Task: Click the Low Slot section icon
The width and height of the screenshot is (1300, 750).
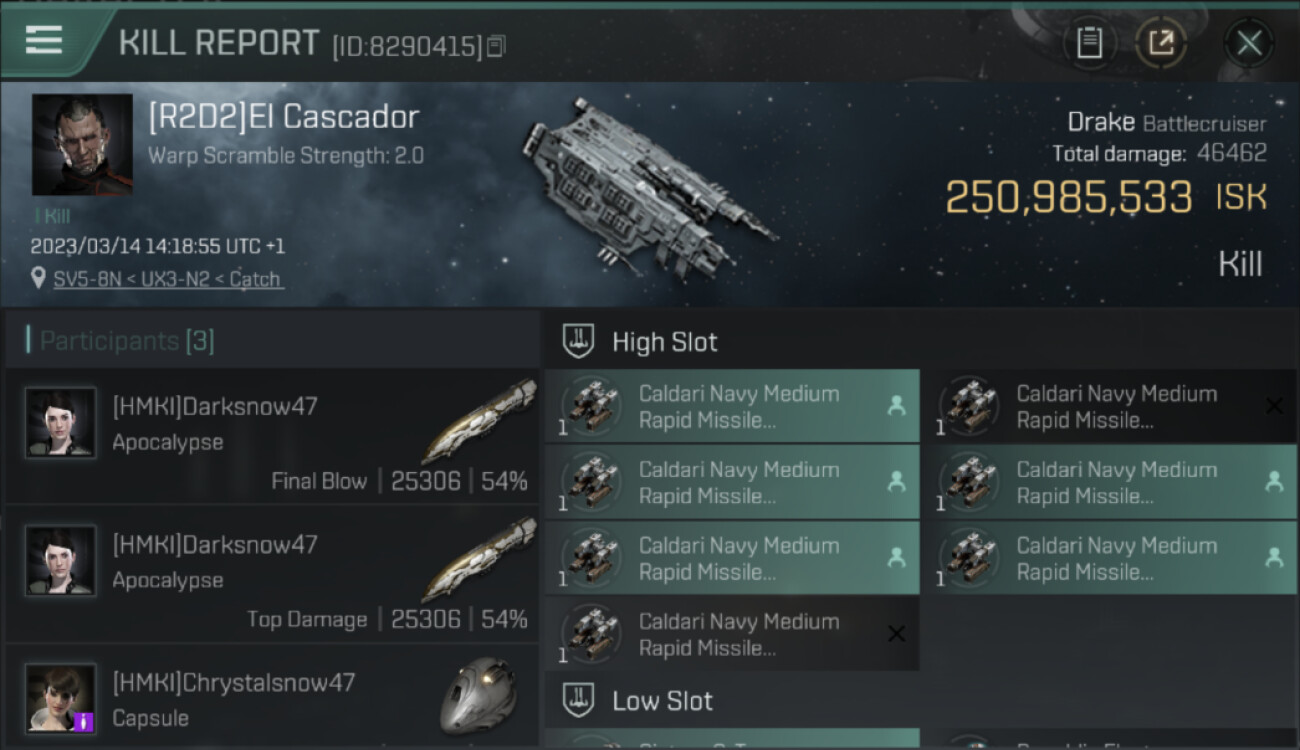Action: pyautogui.click(x=579, y=700)
